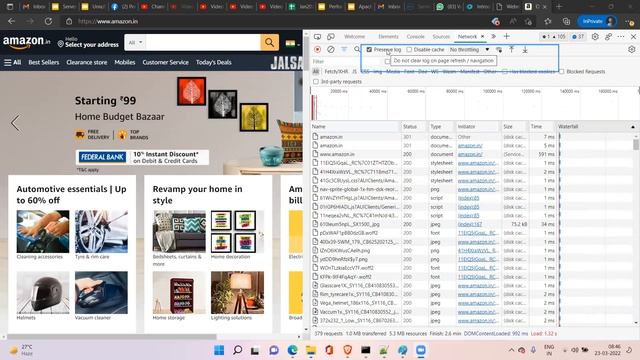Select the Network tab
The height and width of the screenshot is (360, 640).
pyautogui.click(x=467, y=36)
